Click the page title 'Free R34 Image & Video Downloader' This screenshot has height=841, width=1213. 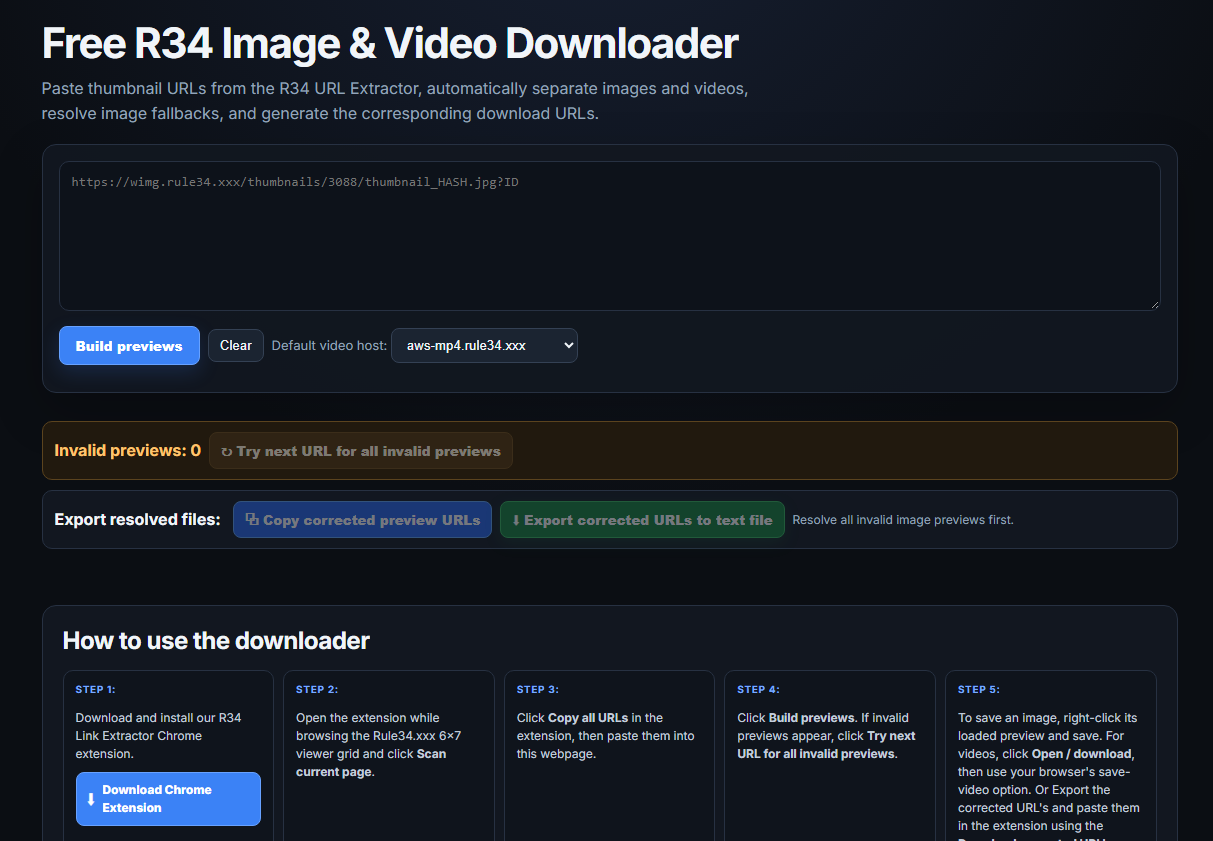(390, 43)
